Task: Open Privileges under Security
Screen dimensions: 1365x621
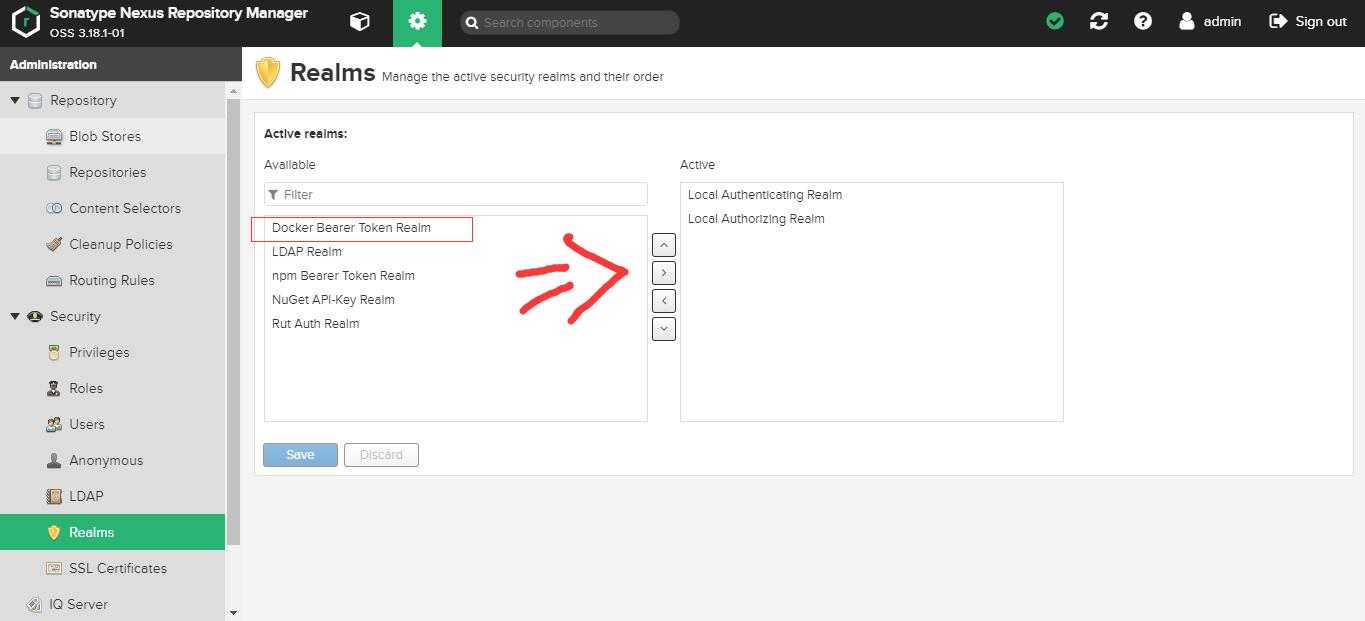Action: (99, 352)
